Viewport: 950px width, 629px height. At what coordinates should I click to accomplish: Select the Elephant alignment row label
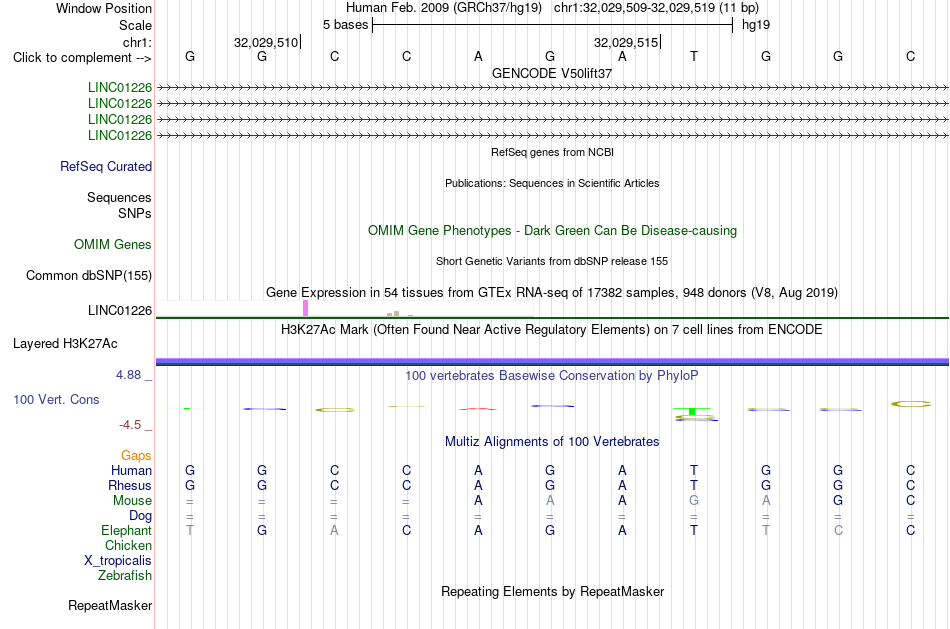(126, 531)
